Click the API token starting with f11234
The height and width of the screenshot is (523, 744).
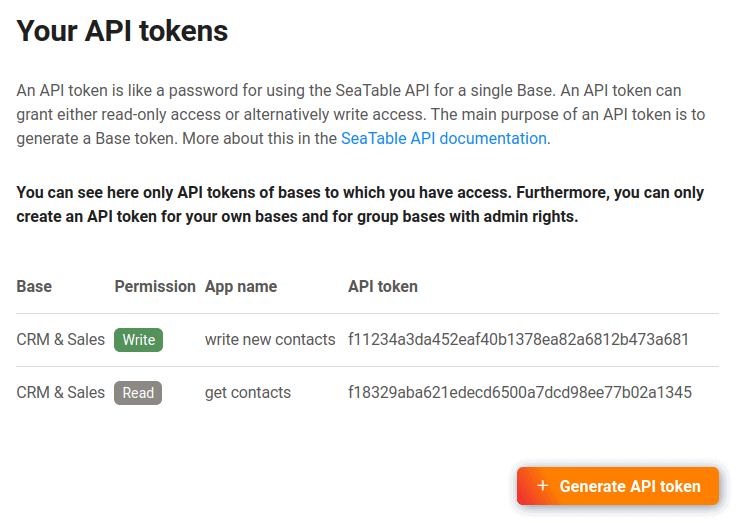click(x=518, y=340)
